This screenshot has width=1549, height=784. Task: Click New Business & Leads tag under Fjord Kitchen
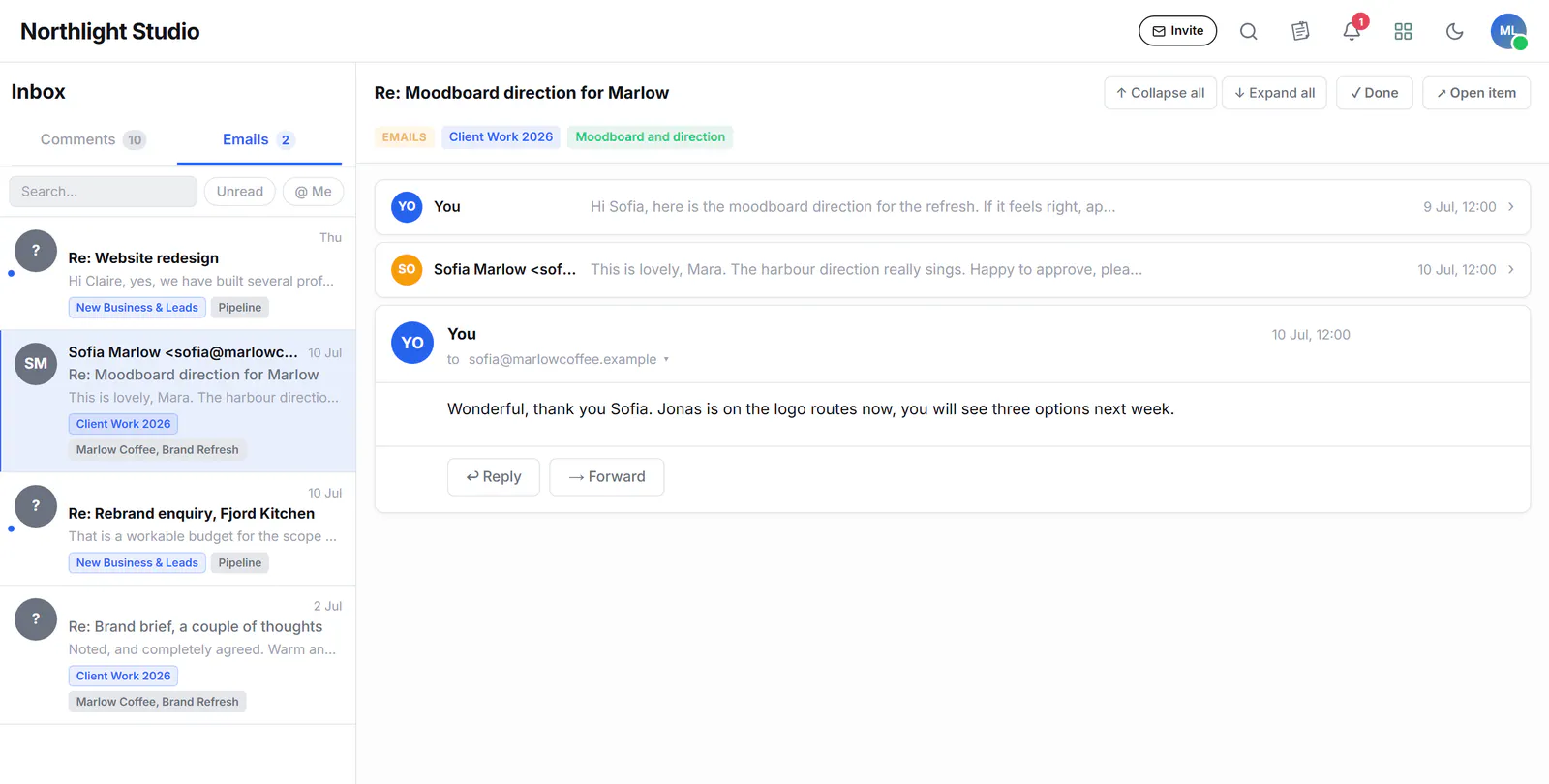[137, 563]
